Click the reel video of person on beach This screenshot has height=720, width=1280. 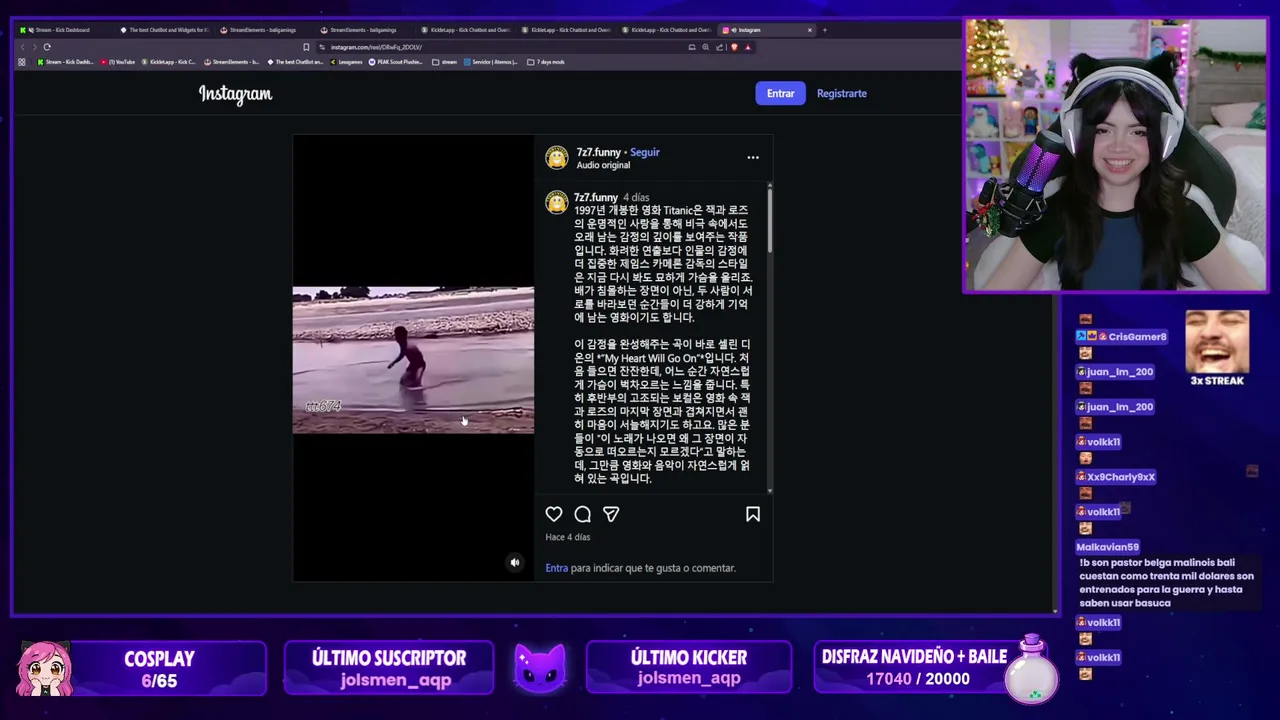click(413, 360)
